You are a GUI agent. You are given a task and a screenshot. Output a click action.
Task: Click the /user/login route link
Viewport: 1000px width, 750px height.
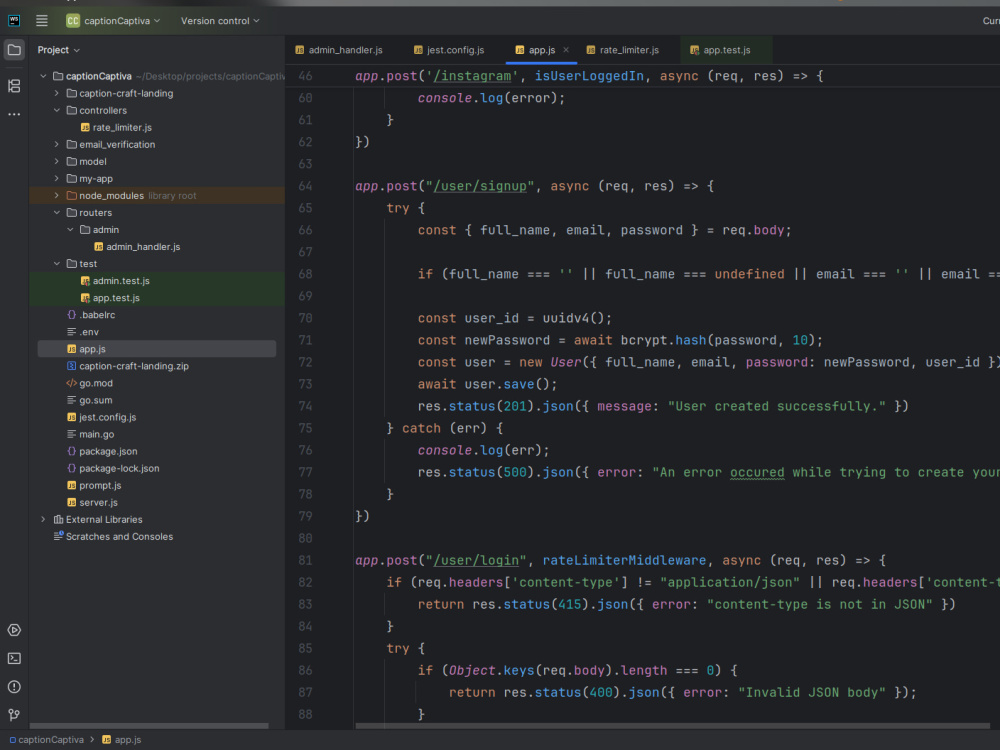pyautogui.click(x=476, y=561)
